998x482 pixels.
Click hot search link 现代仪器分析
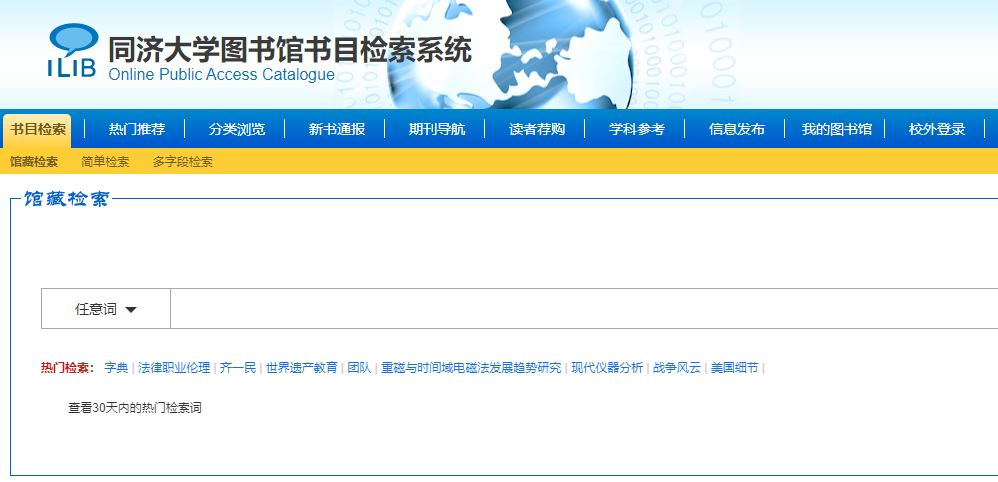607,367
